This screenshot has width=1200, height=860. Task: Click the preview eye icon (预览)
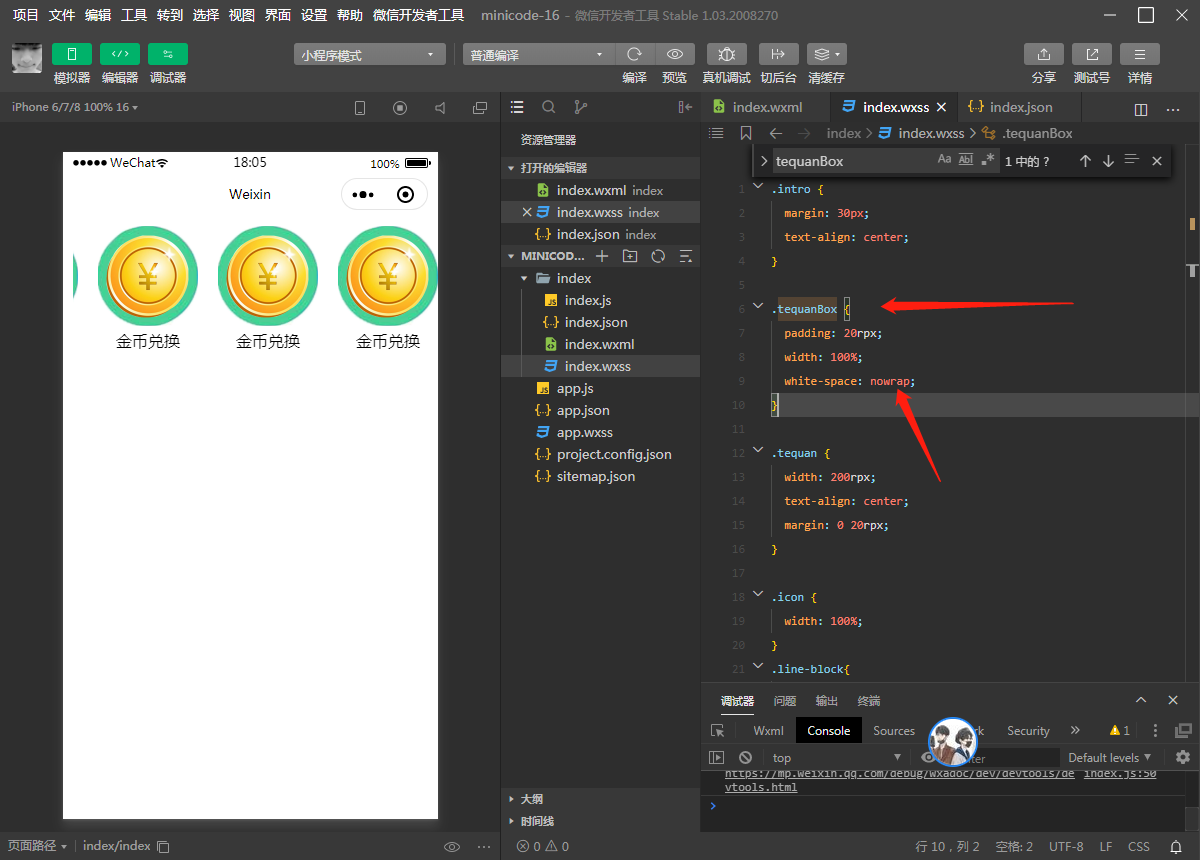(675, 55)
